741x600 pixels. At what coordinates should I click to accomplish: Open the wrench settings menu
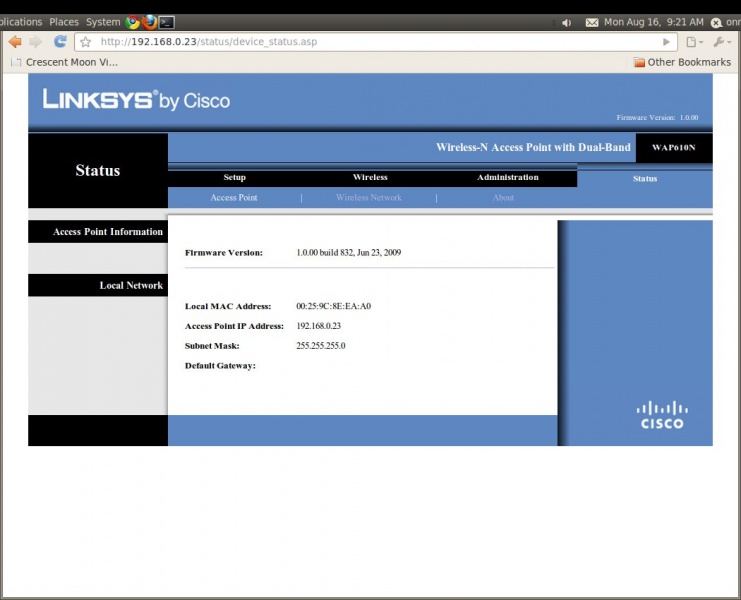722,42
